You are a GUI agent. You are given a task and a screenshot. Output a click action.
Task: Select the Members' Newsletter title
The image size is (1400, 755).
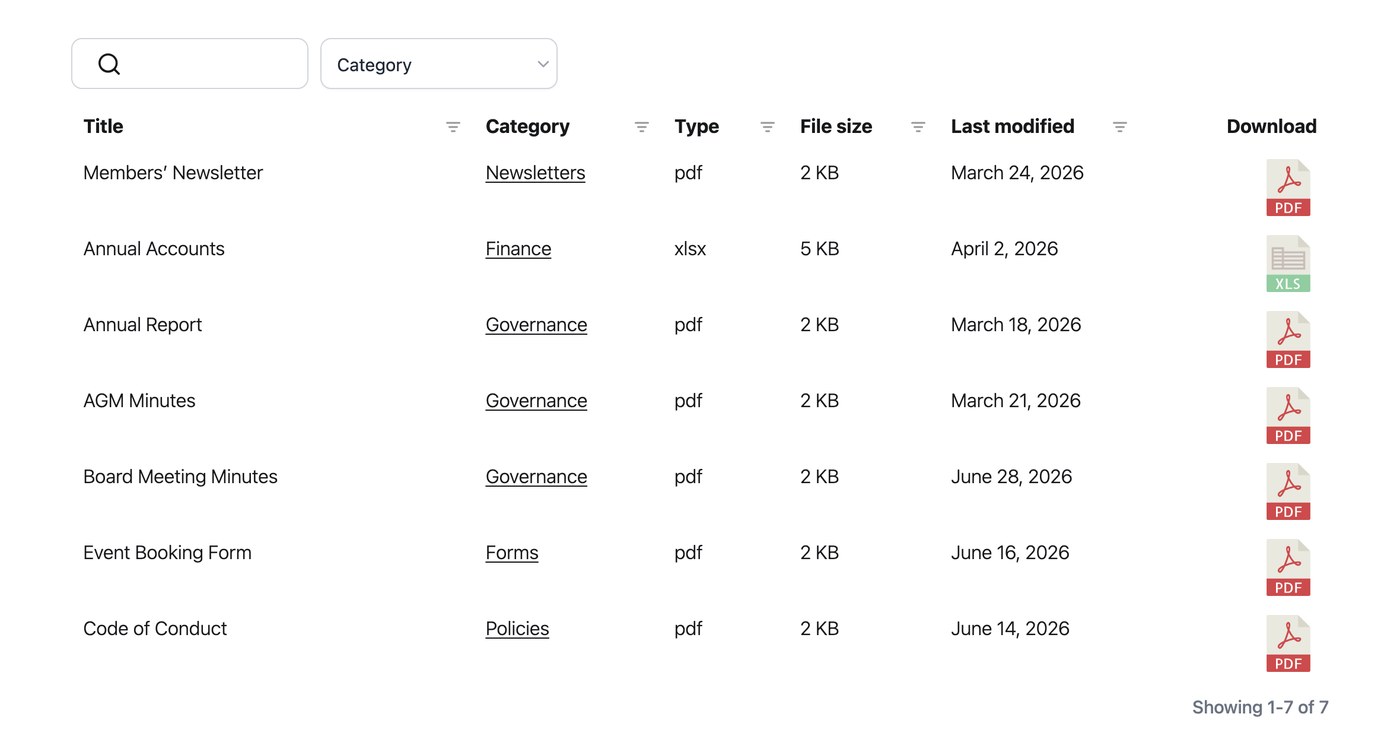(173, 173)
